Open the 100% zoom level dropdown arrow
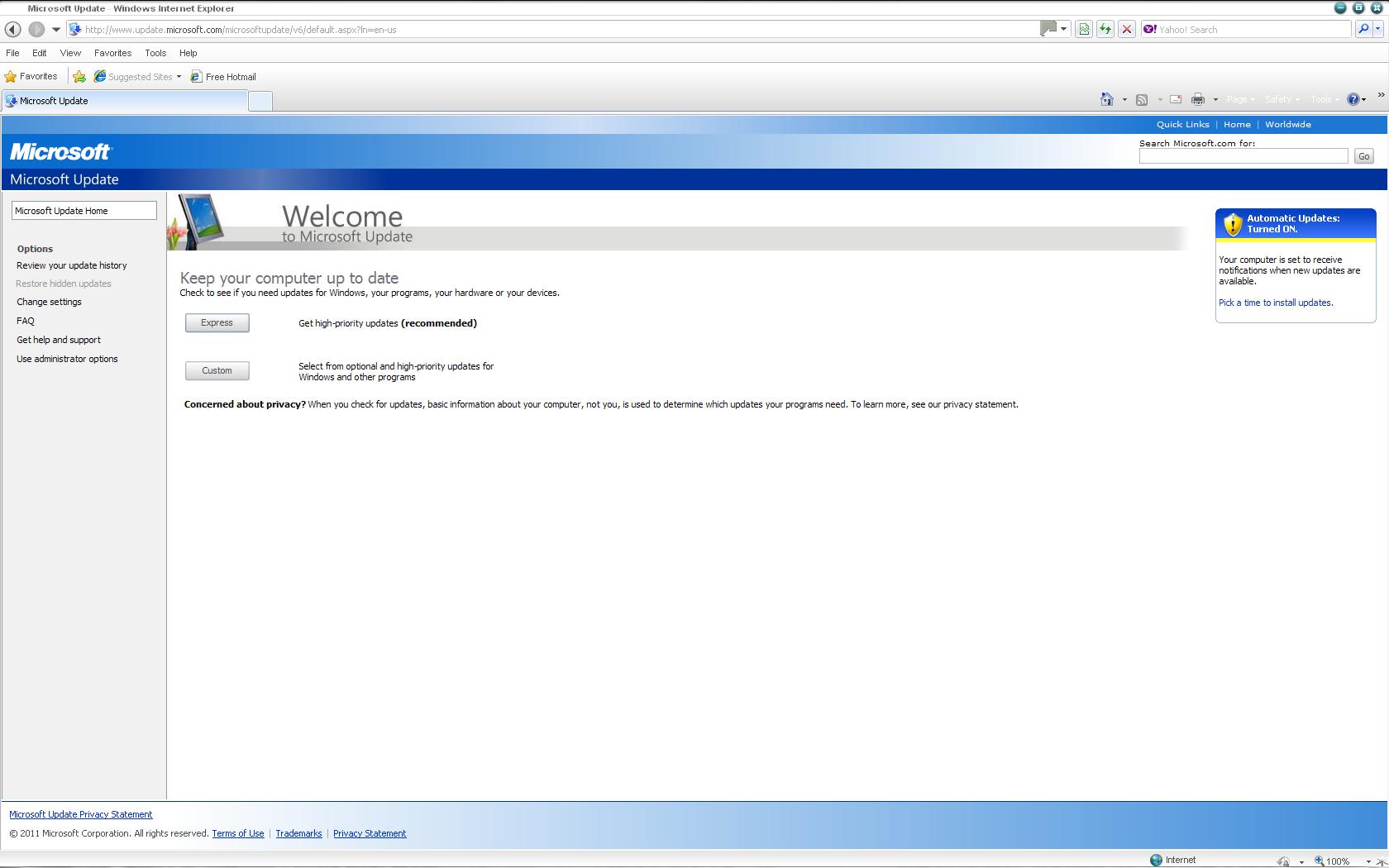 point(1369,861)
